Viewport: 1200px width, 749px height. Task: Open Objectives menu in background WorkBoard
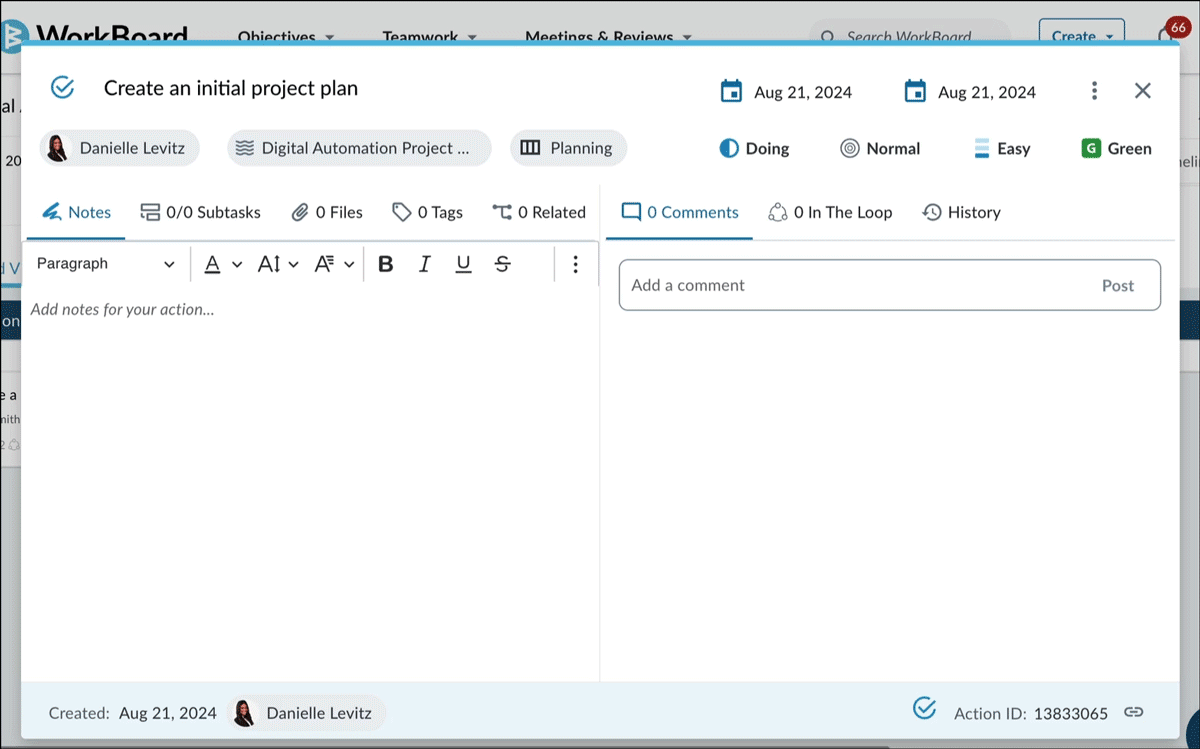(x=285, y=37)
